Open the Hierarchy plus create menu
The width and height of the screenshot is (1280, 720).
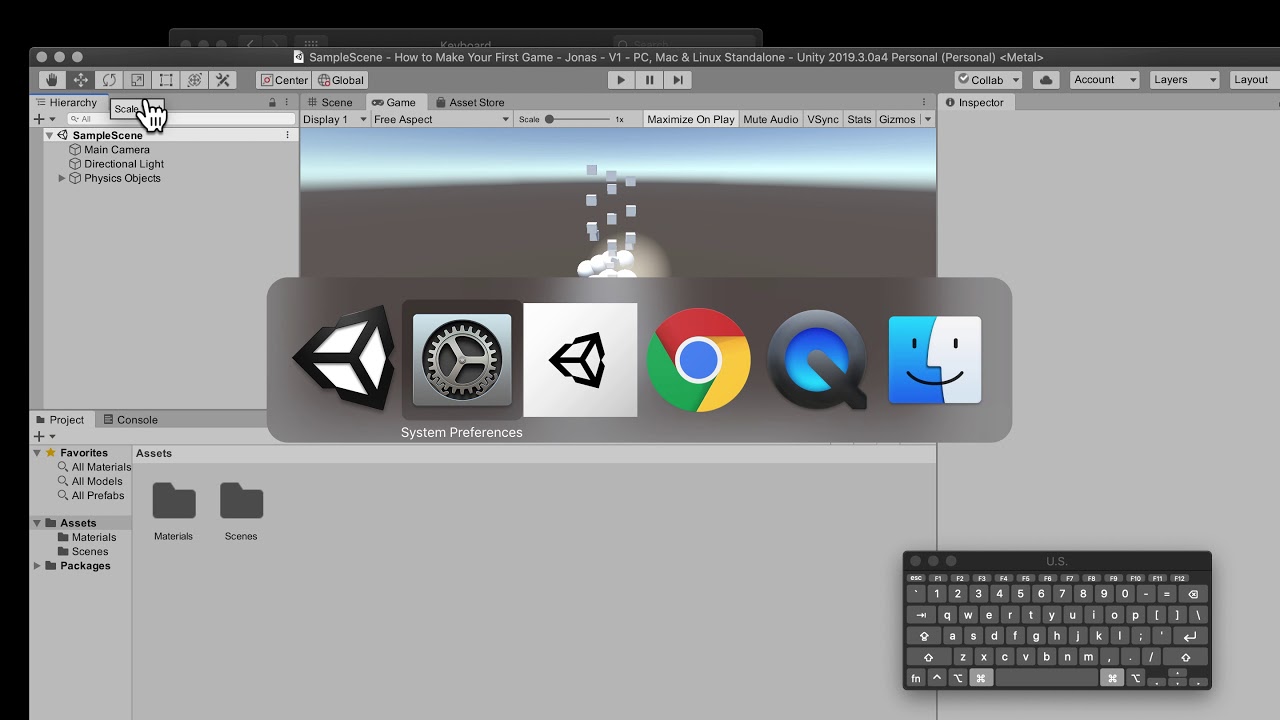[44, 119]
